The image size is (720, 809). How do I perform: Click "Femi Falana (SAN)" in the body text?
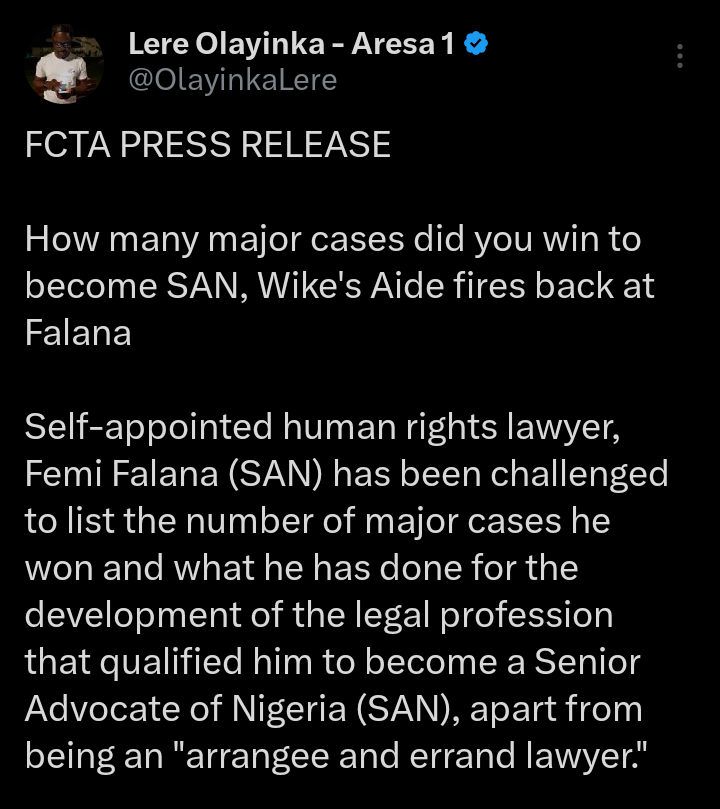(x=173, y=474)
